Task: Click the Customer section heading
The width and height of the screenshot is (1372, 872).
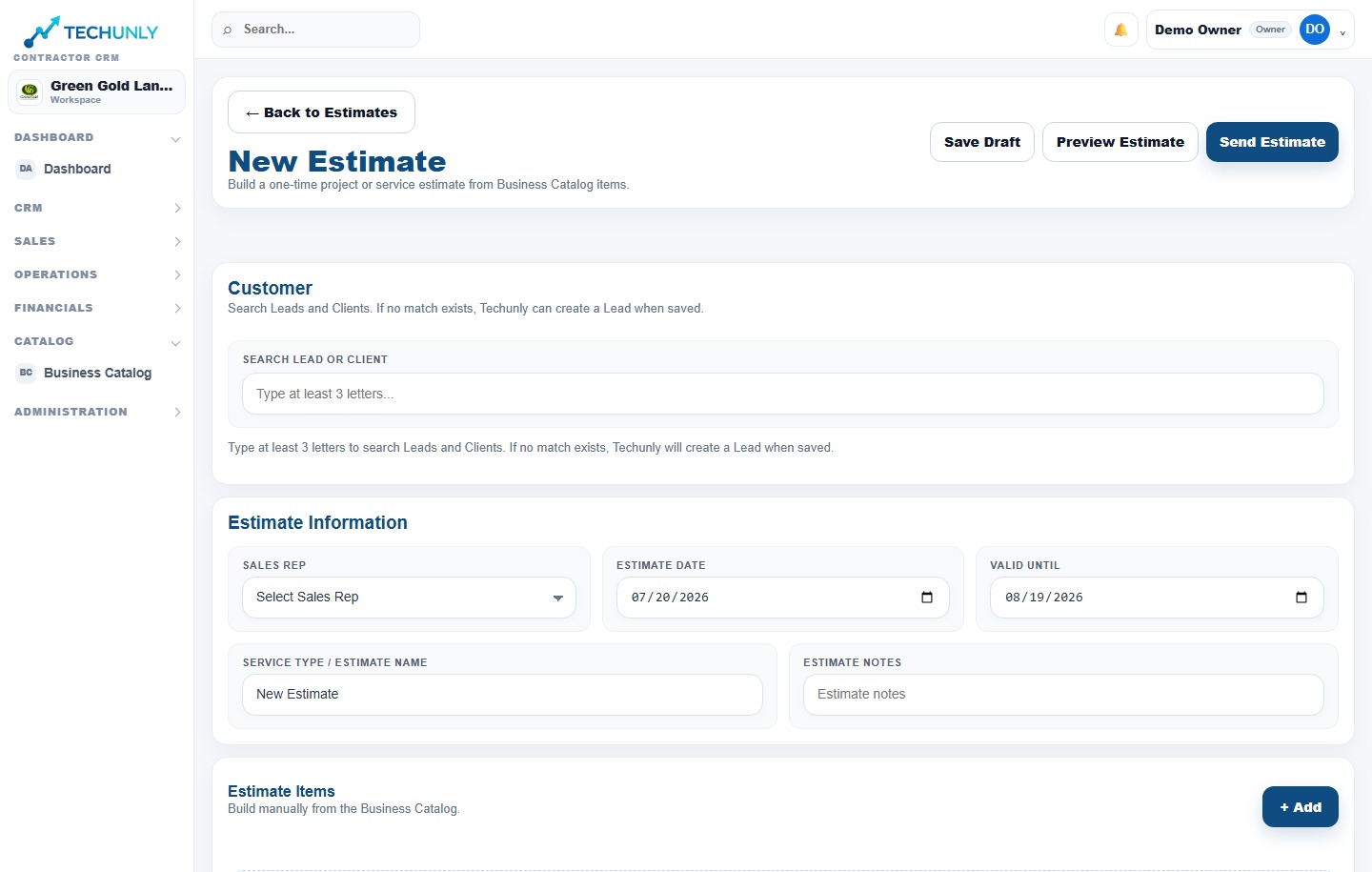Action: click(x=270, y=288)
